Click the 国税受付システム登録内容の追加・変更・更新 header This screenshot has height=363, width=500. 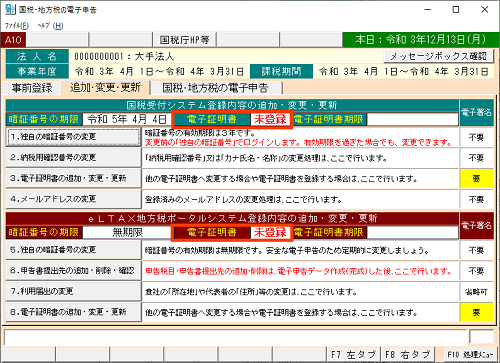coord(232,105)
